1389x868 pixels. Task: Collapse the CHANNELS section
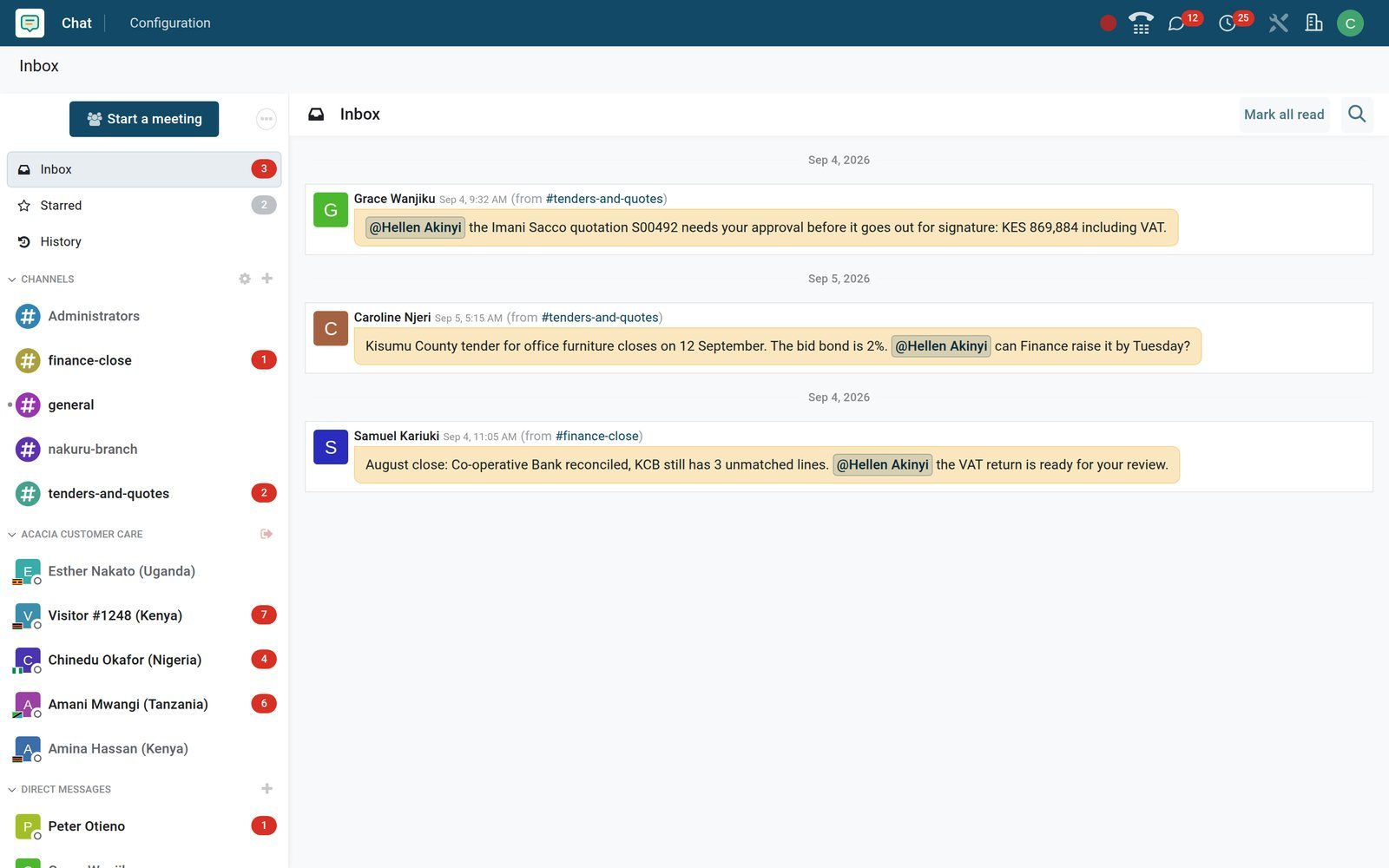pos(42,279)
